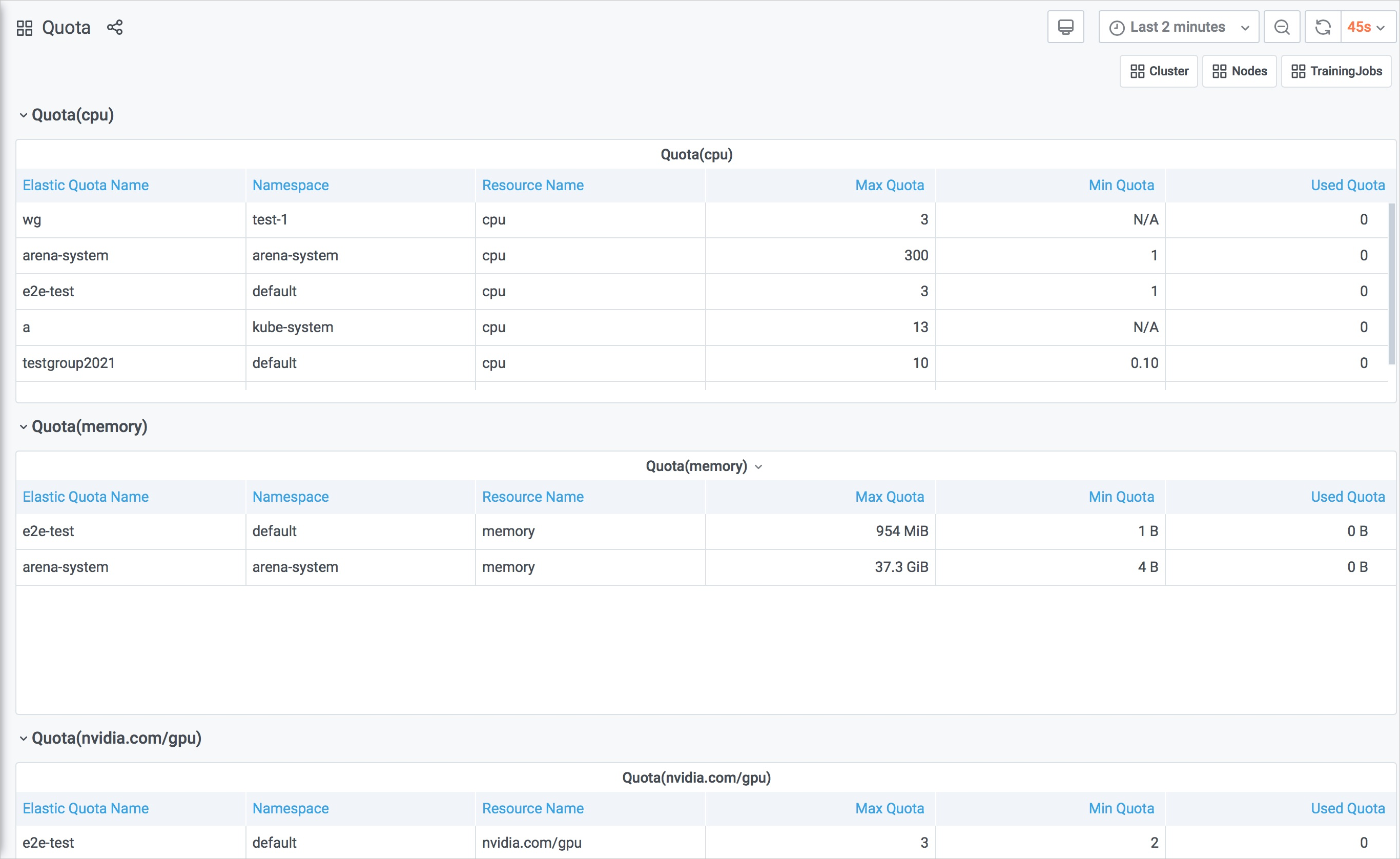1400x859 pixels.
Task: Click the dashboard grid icon beside Quota
Action: tap(25, 28)
